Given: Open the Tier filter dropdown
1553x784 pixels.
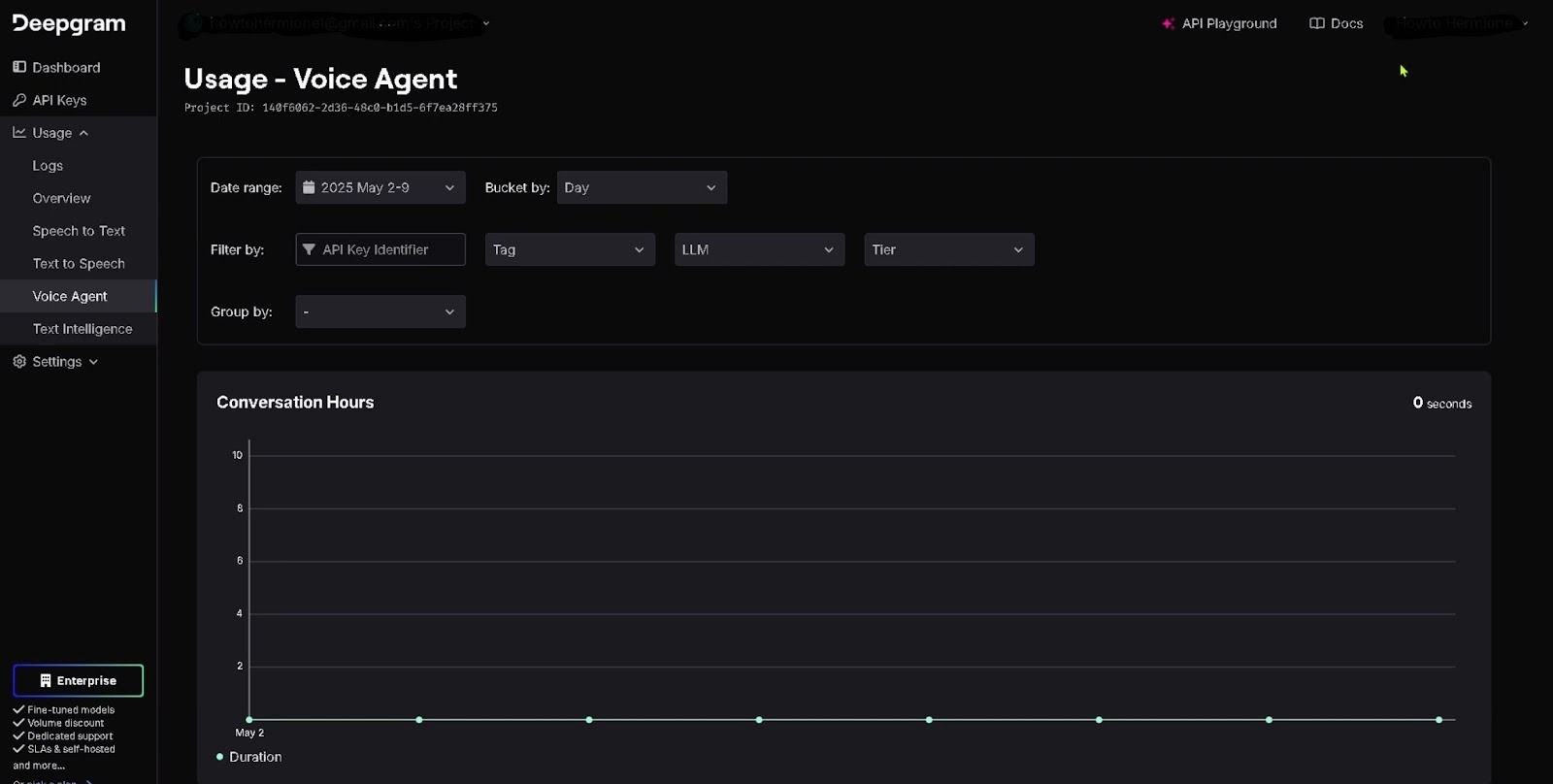Looking at the screenshot, I should pos(949,249).
